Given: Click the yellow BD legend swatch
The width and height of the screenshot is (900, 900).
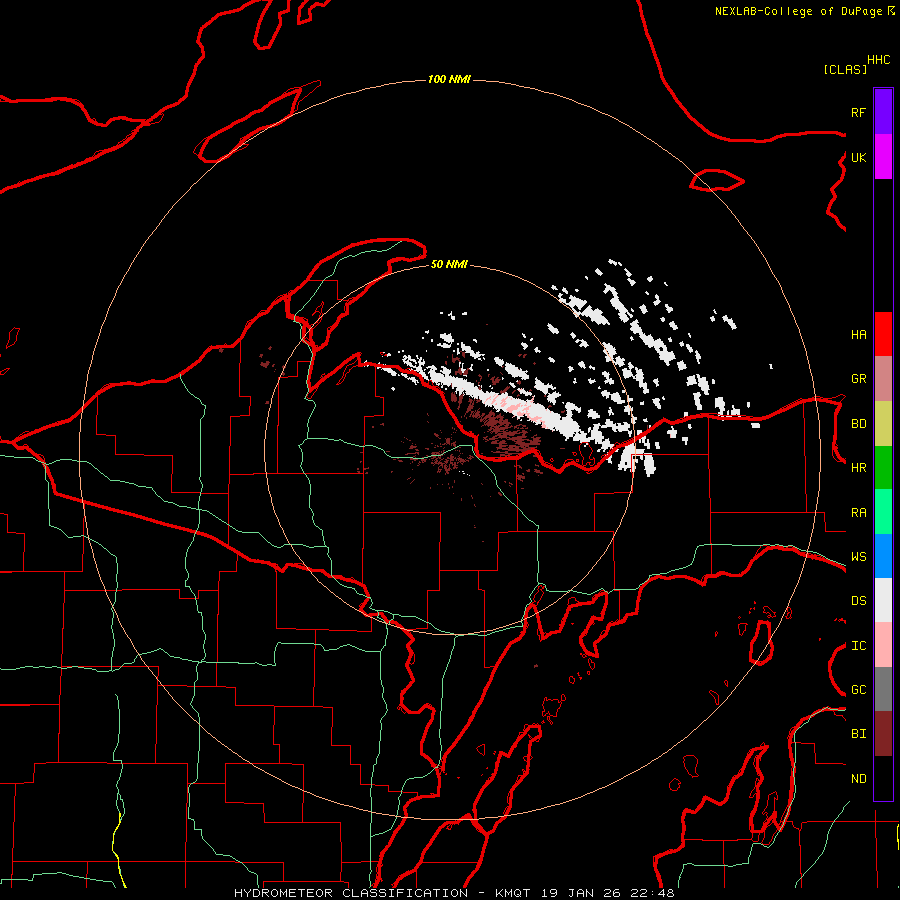Looking at the screenshot, I should pyautogui.click(x=883, y=423).
